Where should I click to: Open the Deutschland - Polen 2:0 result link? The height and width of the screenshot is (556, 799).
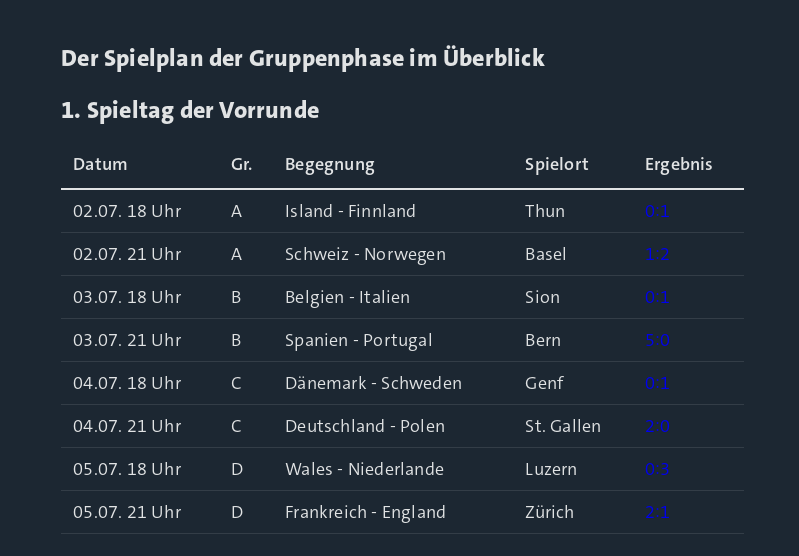coord(657,426)
